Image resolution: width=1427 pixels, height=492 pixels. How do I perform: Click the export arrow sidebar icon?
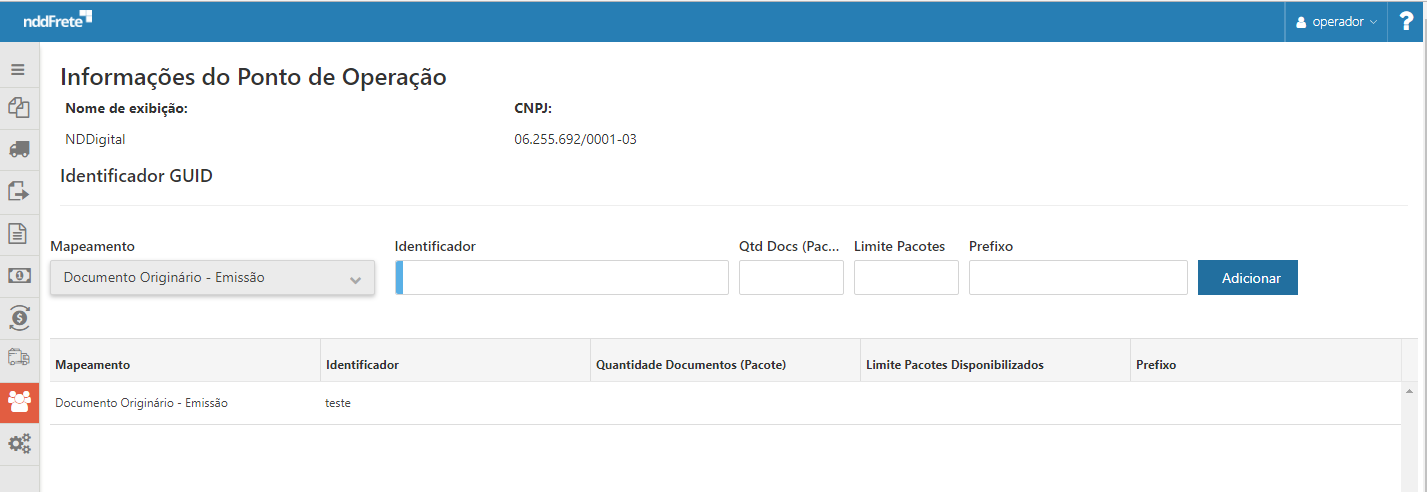(x=18, y=191)
